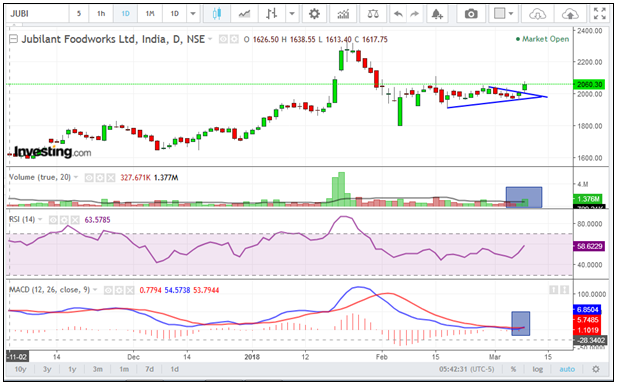
Task: Open chart properties gear in top toolbar
Action: [314, 14]
